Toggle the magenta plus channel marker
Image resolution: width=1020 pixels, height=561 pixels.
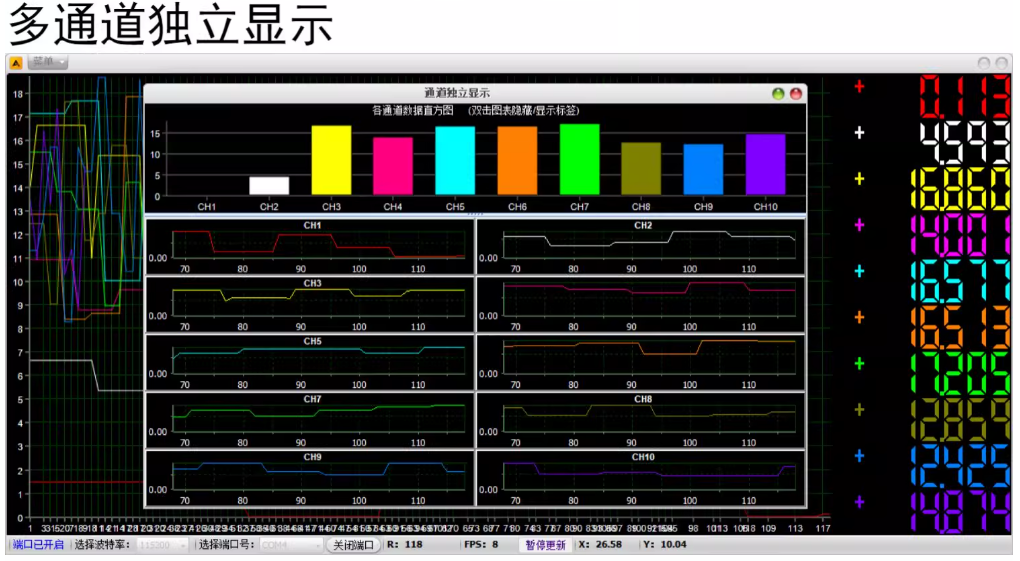click(859, 225)
